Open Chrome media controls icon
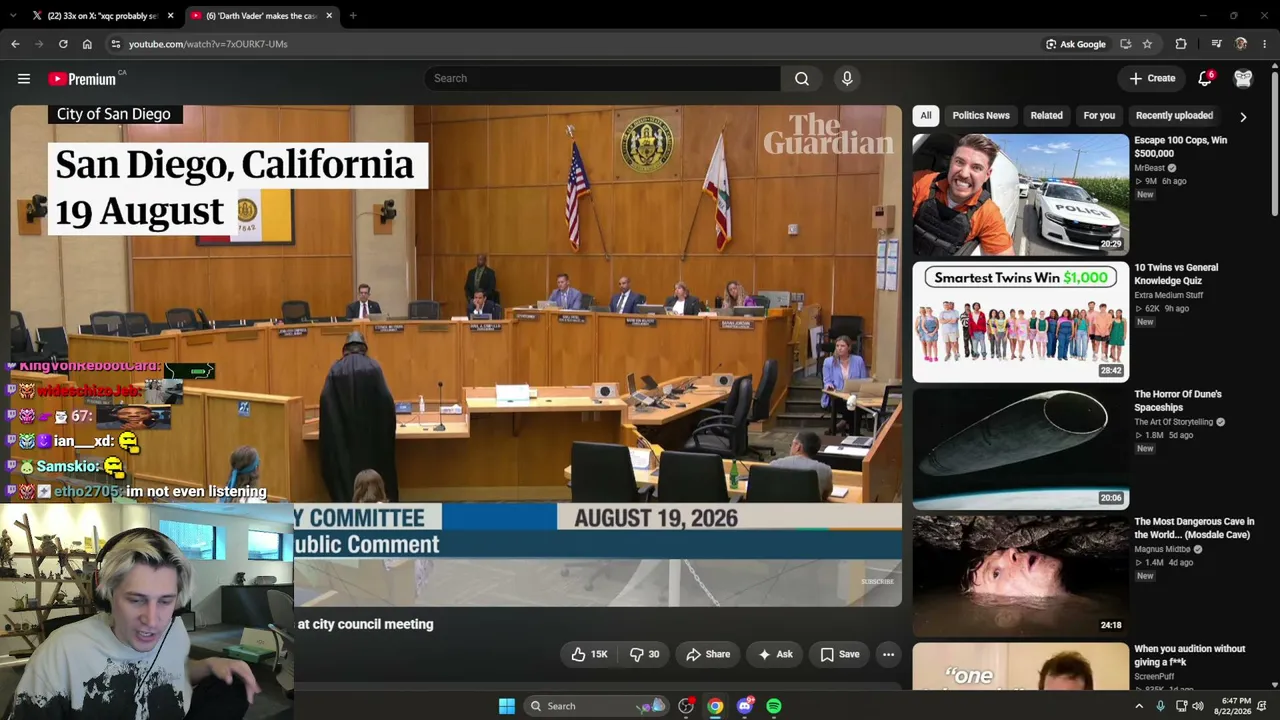This screenshot has height=720, width=1280. (x=1216, y=44)
